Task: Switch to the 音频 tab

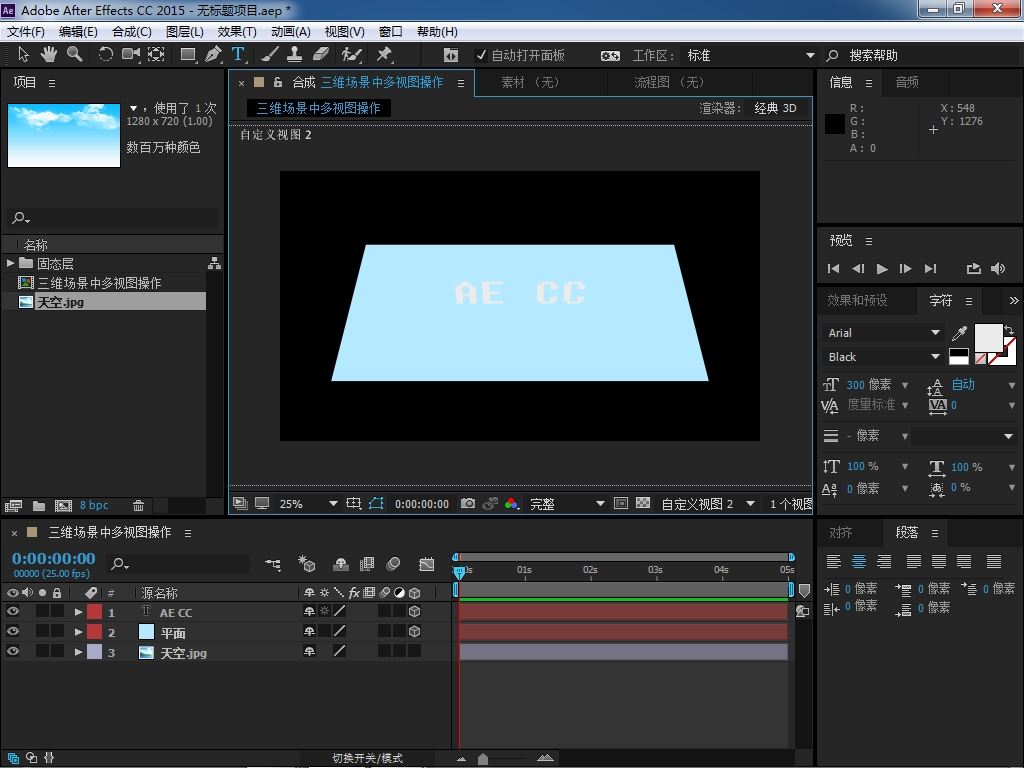Action: coord(907,82)
